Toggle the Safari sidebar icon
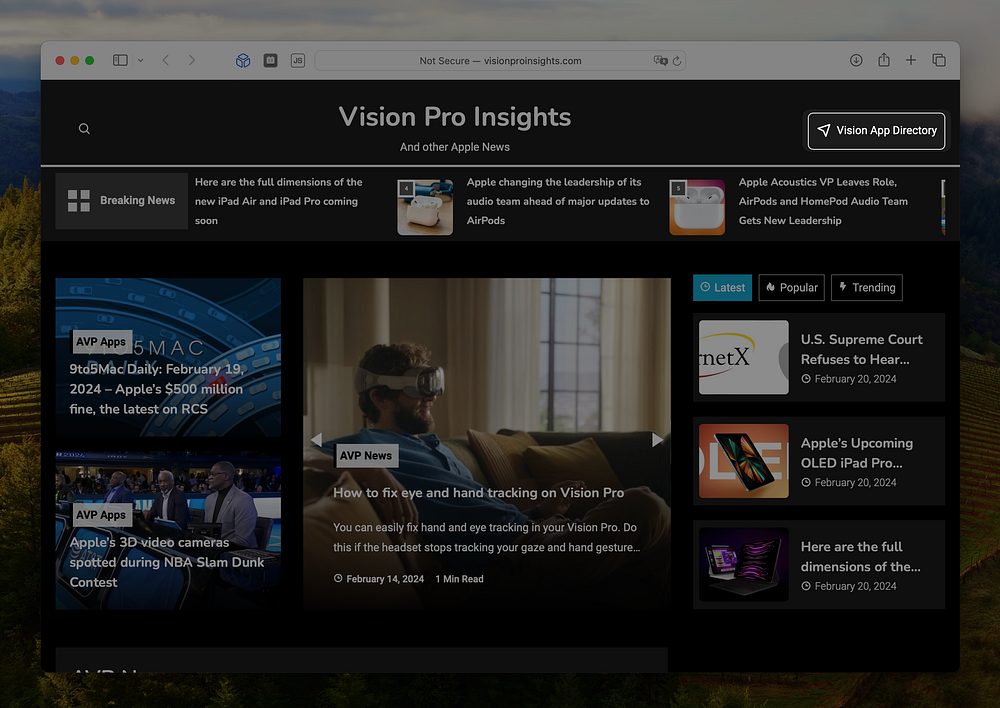Image resolution: width=1000 pixels, height=708 pixels. 120,61
